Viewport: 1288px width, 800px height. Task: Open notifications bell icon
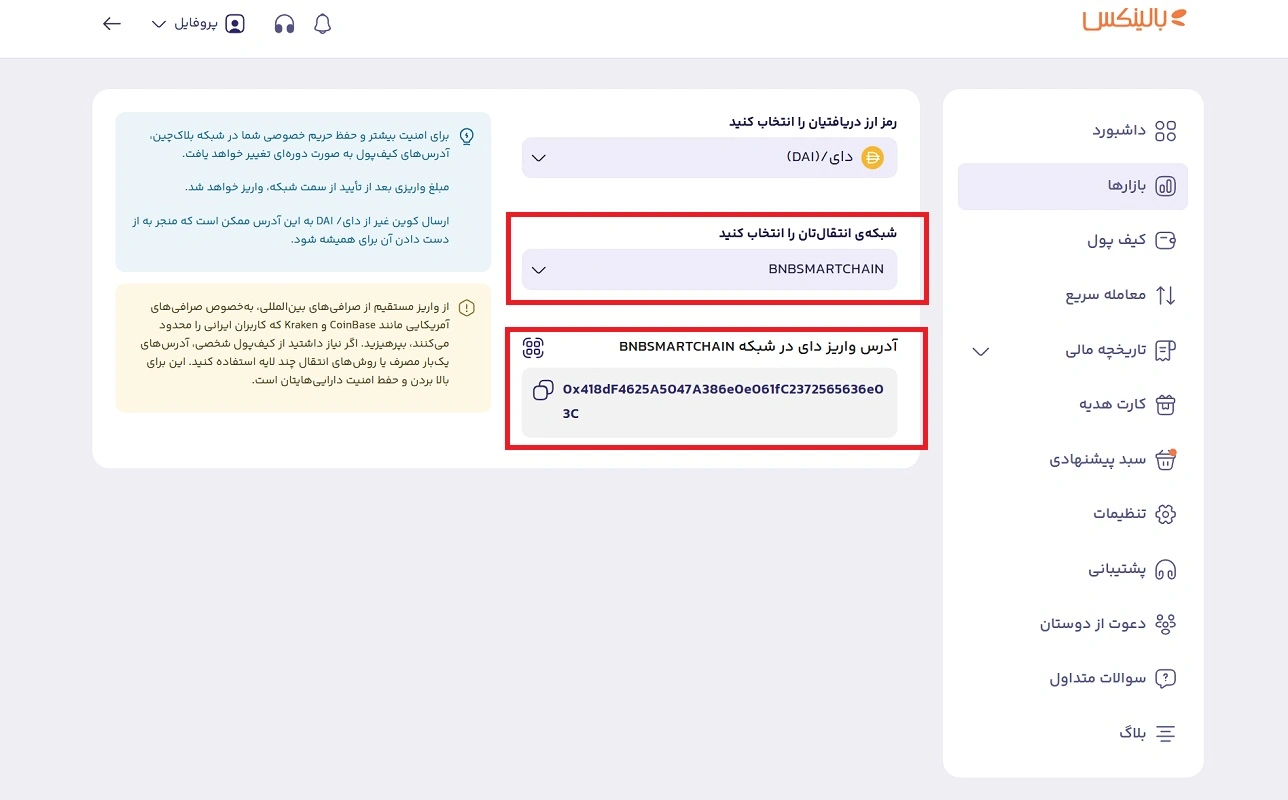click(322, 24)
